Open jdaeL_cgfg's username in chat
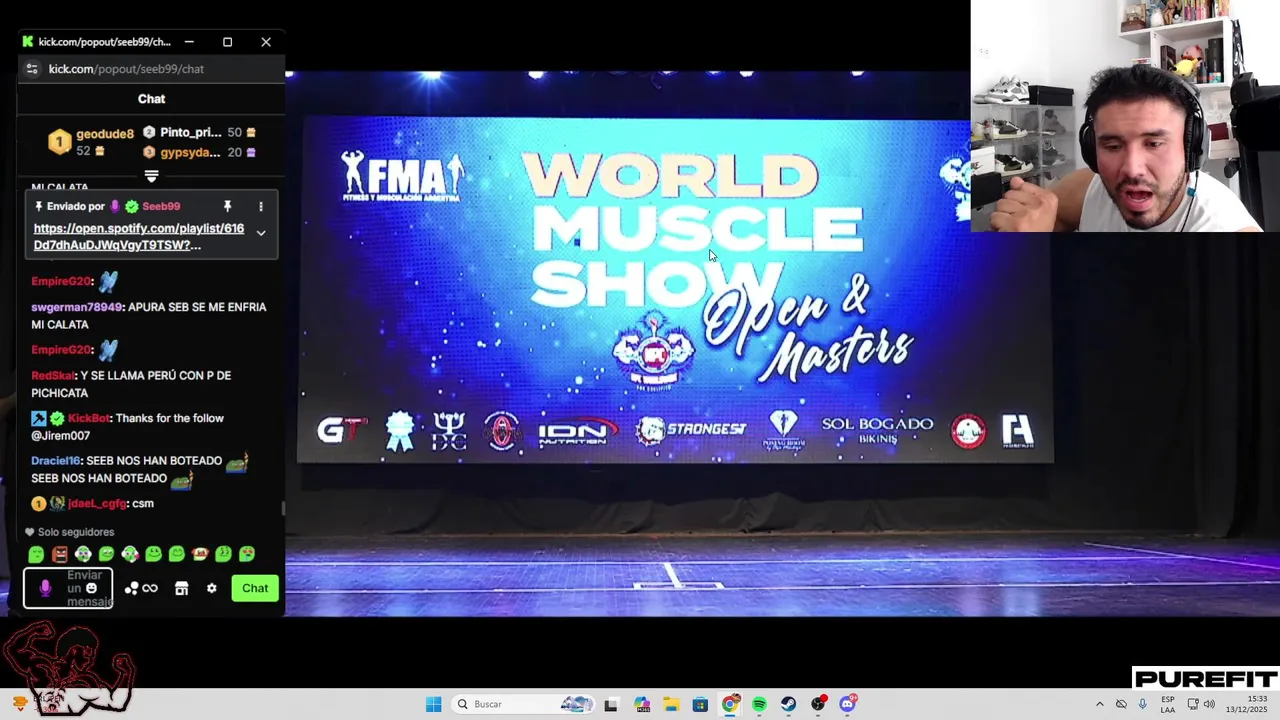The width and height of the screenshot is (1280, 720). pyautogui.click(x=97, y=504)
